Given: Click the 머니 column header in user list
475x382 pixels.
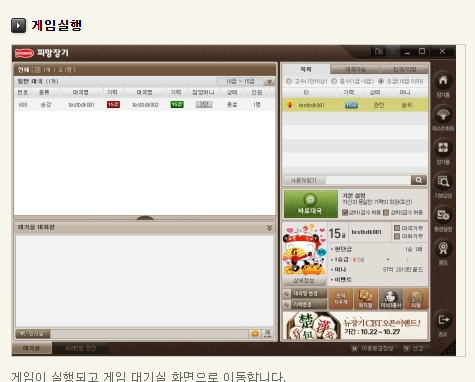Looking at the screenshot, I should coord(405,92).
